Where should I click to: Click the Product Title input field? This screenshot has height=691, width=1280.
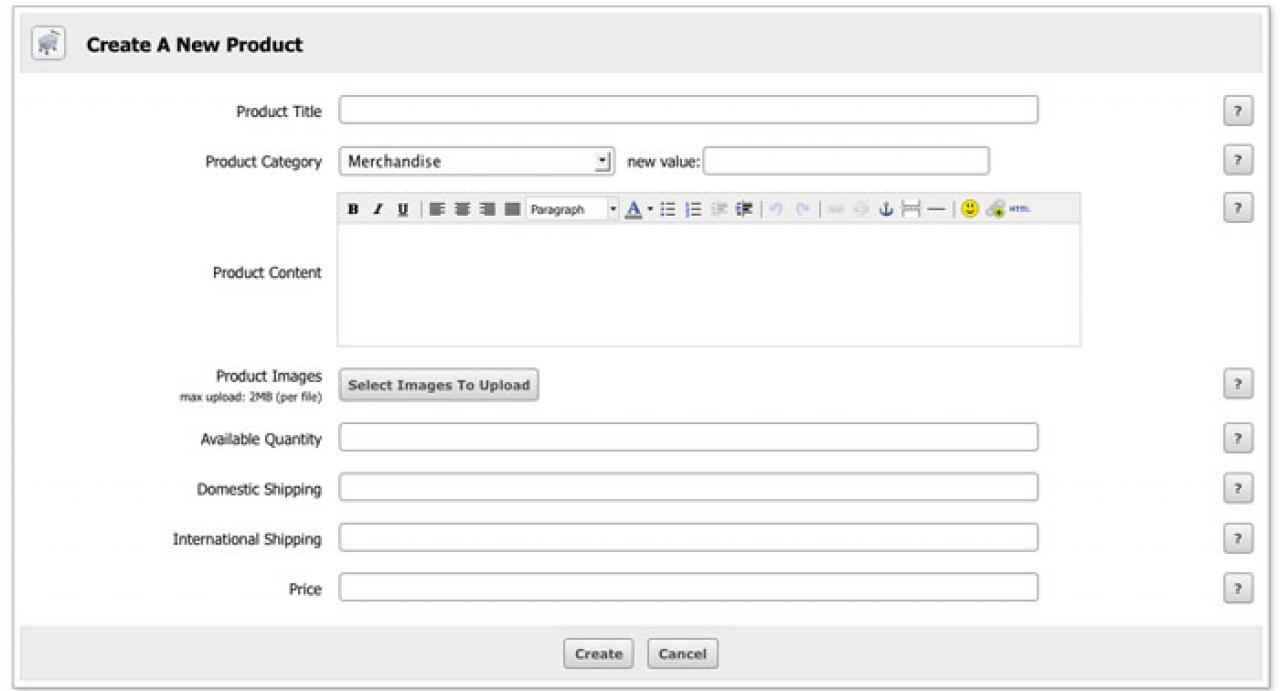(x=688, y=109)
